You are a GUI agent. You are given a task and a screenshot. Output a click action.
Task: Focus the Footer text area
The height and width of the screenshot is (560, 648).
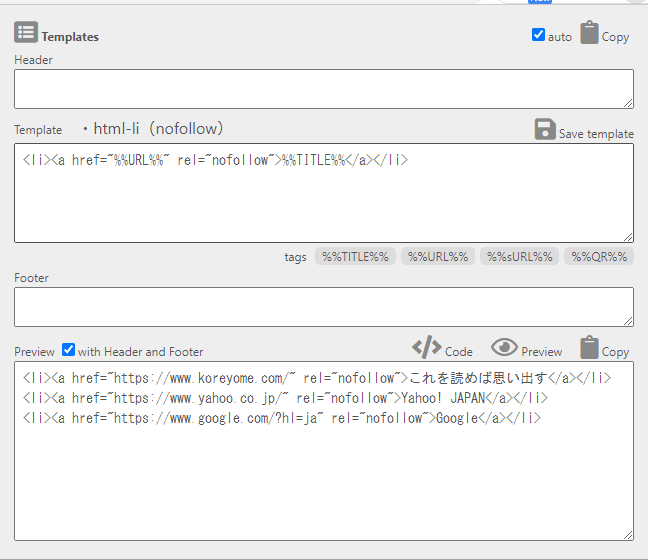click(x=324, y=307)
